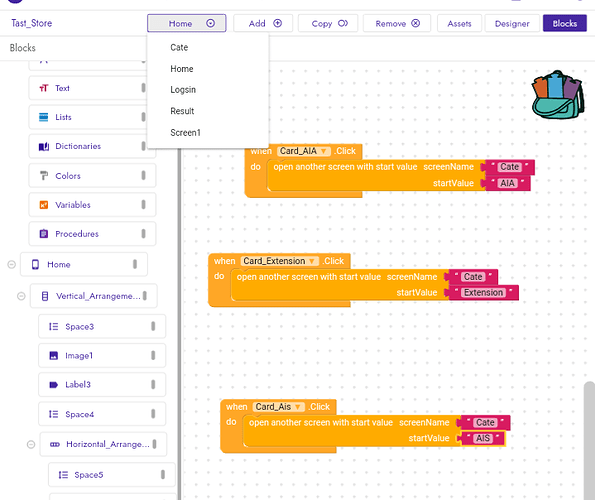Open the Assets panel
The width and height of the screenshot is (595, 500).
coord(459,24)
